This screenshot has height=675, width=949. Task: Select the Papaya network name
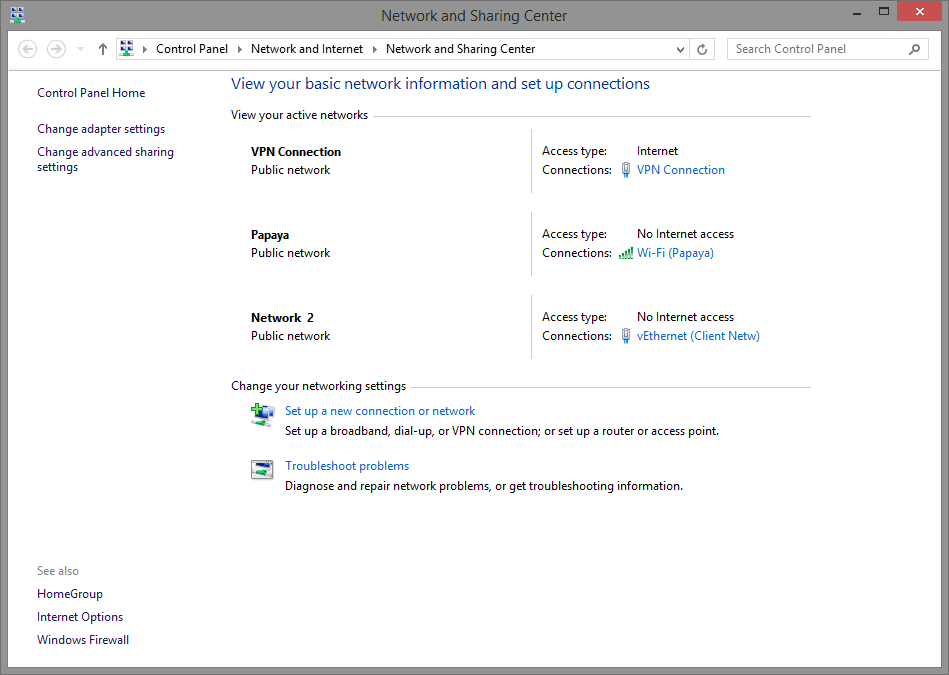[x=270, y=235]
